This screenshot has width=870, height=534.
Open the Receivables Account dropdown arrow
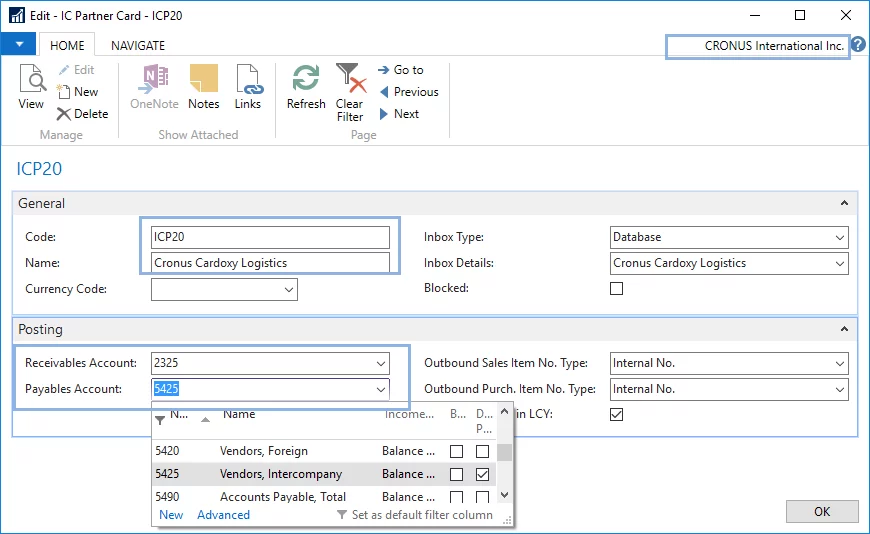(x=380, y=364)
